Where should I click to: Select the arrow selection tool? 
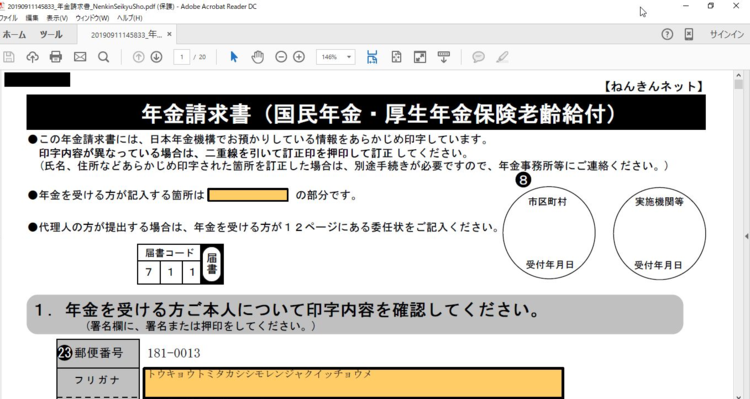[234, 57]
